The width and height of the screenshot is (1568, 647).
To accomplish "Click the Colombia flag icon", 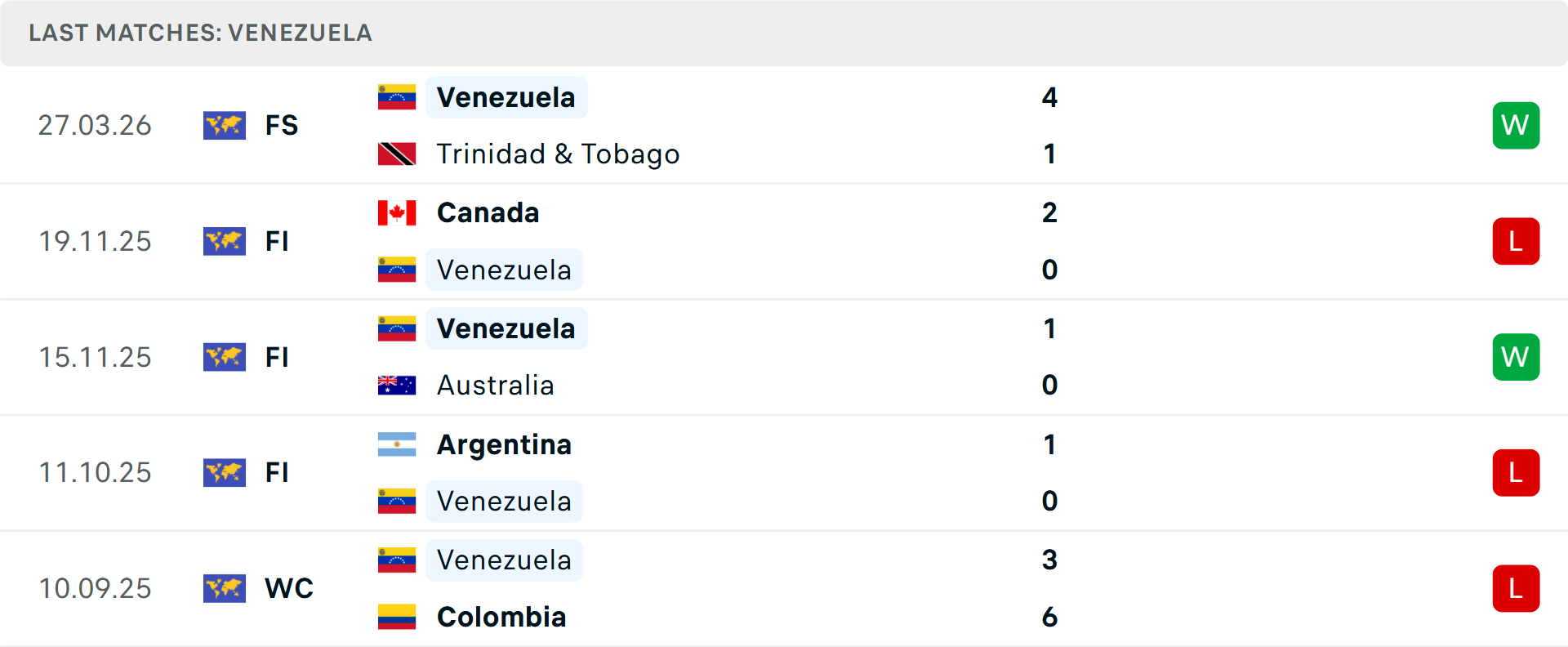I will click(397, 617).
